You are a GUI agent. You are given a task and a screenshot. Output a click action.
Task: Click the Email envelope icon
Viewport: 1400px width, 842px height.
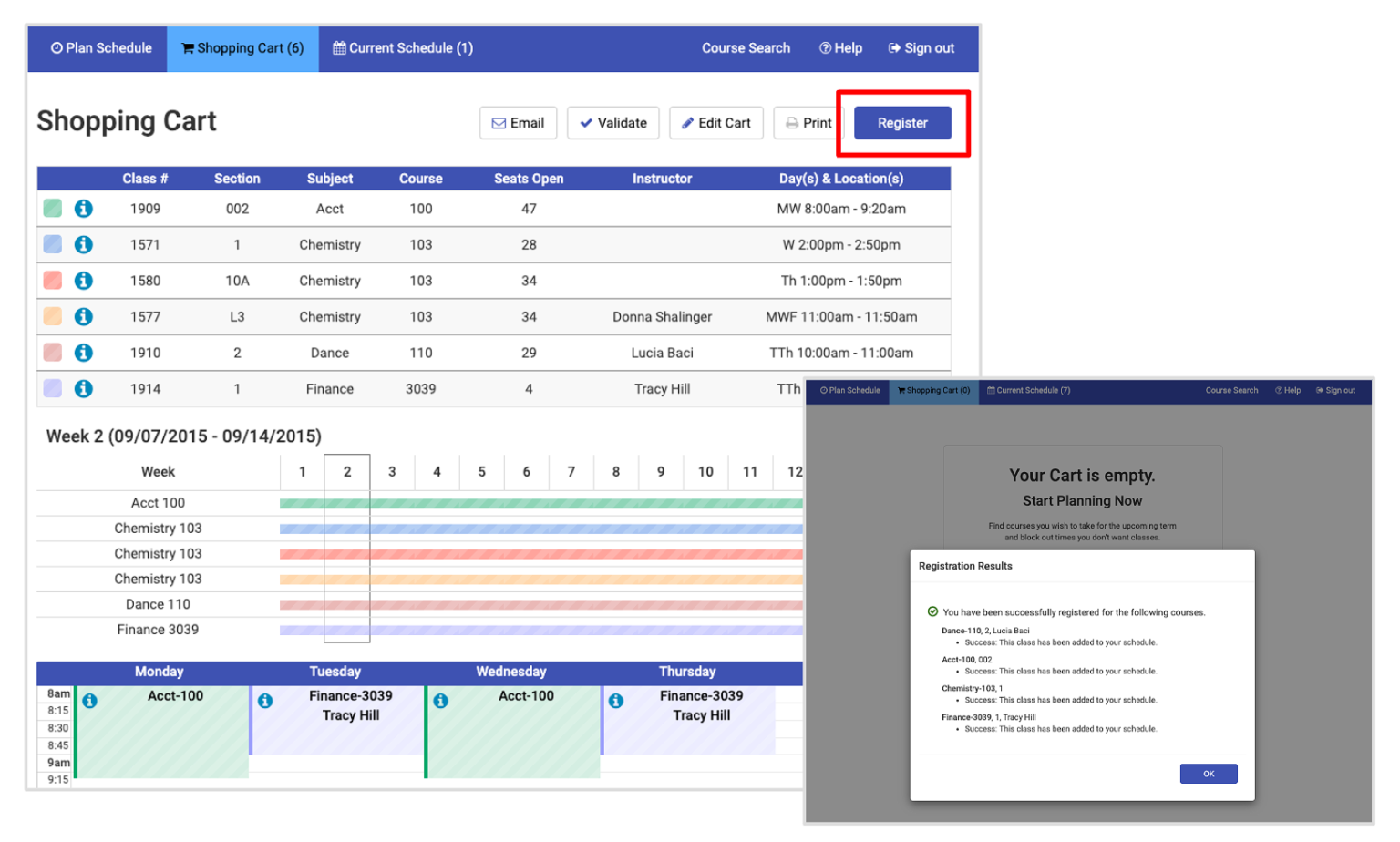click(498, 123)
